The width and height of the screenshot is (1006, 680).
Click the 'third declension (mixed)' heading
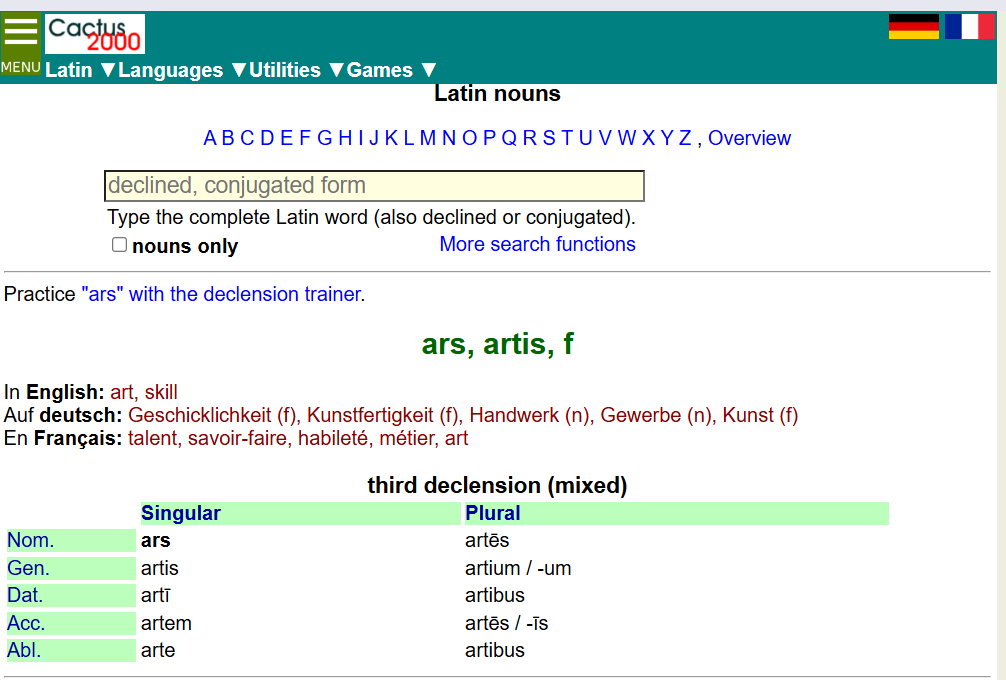click(497, 485)
